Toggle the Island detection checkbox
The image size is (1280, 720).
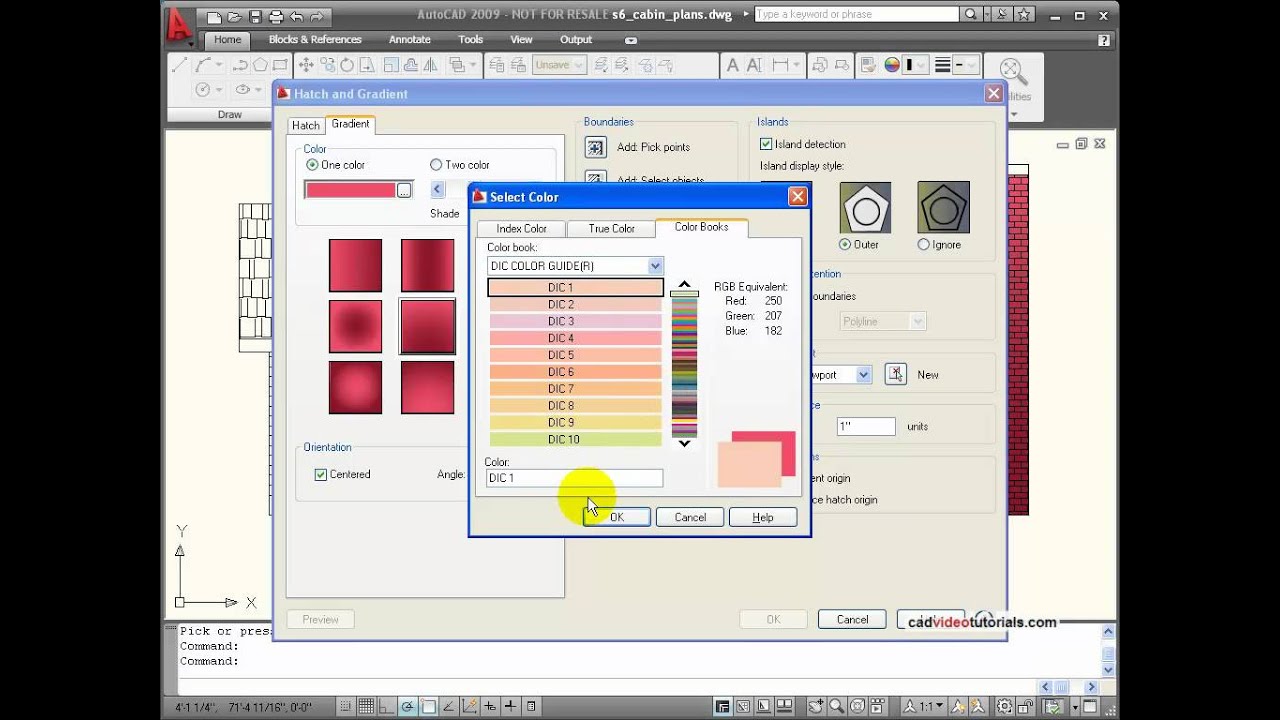766,144
